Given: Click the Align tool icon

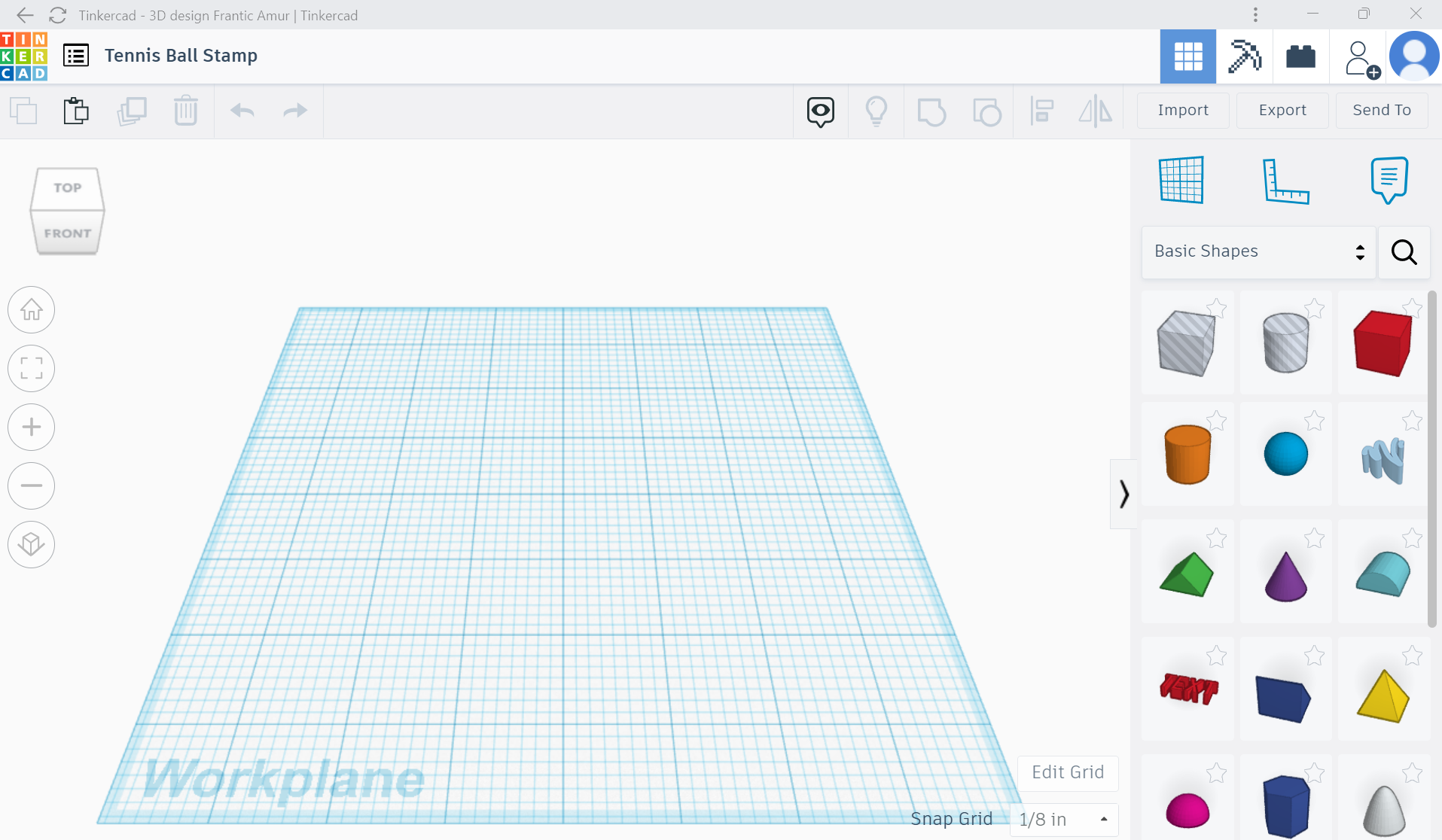Looking at the screenshot, I should (x=1041, y=111).
